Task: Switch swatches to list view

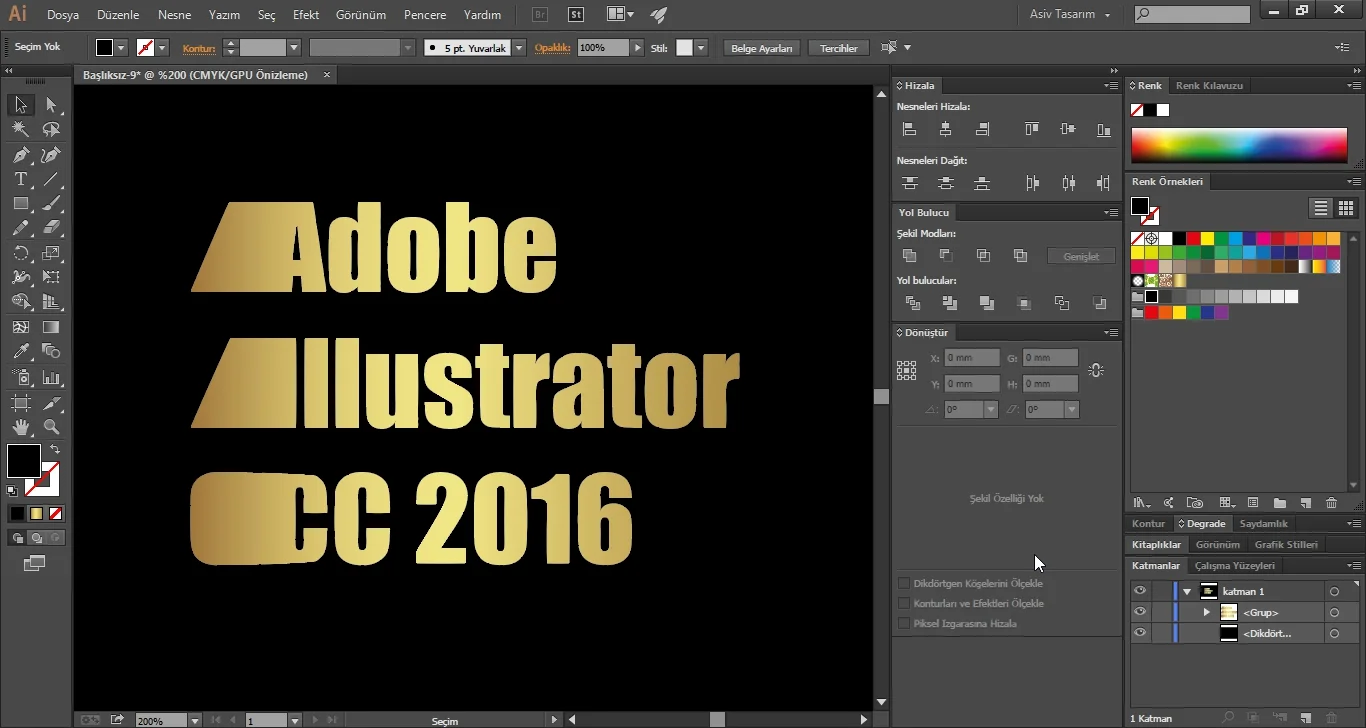Action: 1321,208
